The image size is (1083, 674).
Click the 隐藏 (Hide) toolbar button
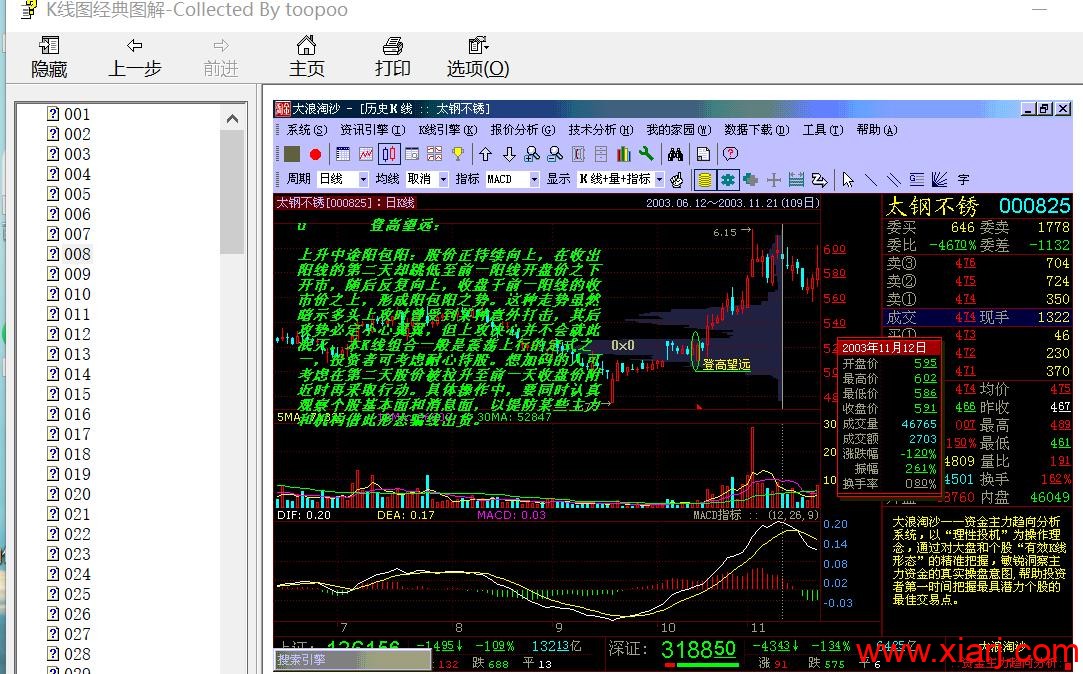point(49,57)
